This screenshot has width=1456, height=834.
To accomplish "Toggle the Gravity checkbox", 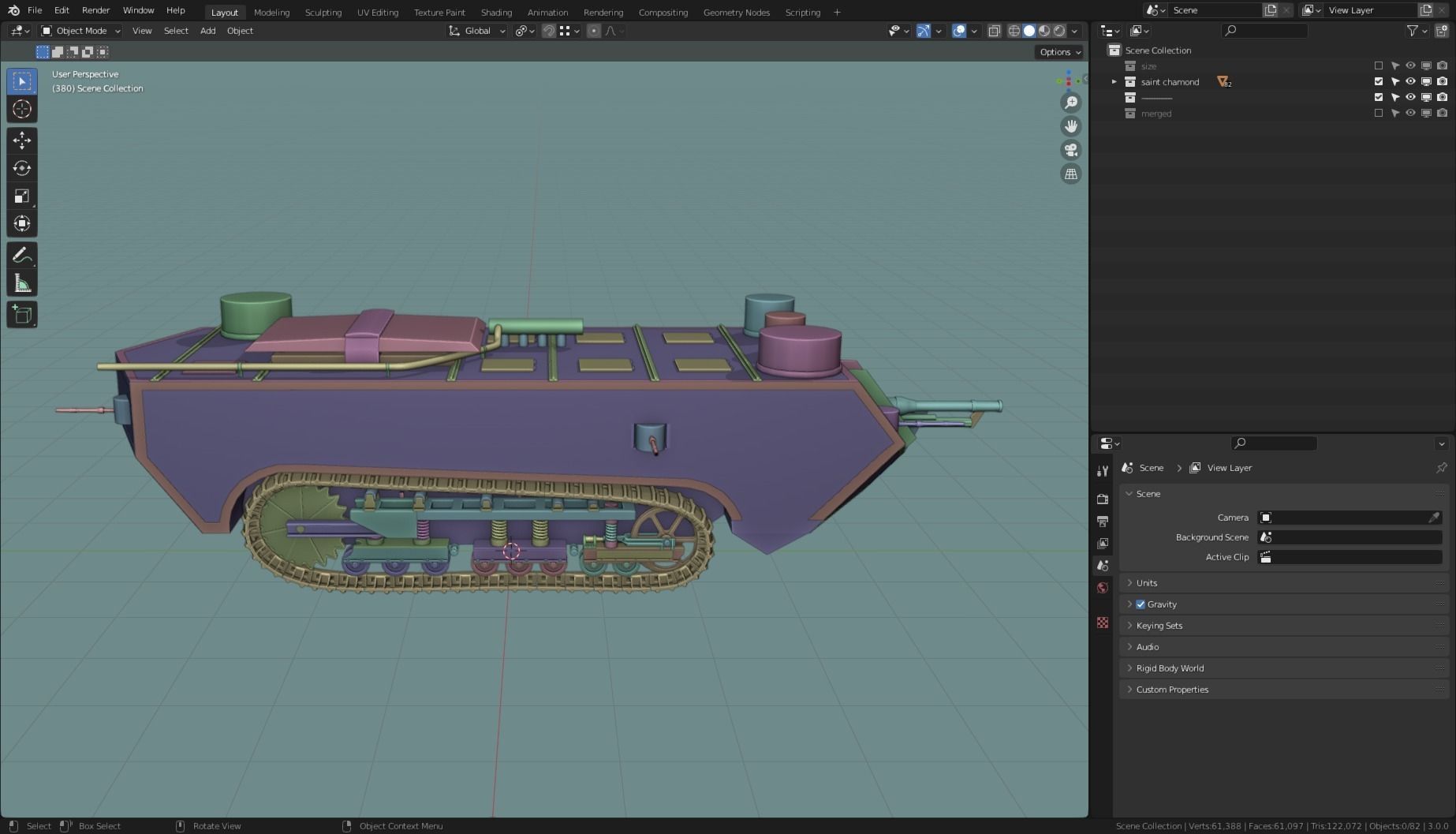I will [1141, 604].
